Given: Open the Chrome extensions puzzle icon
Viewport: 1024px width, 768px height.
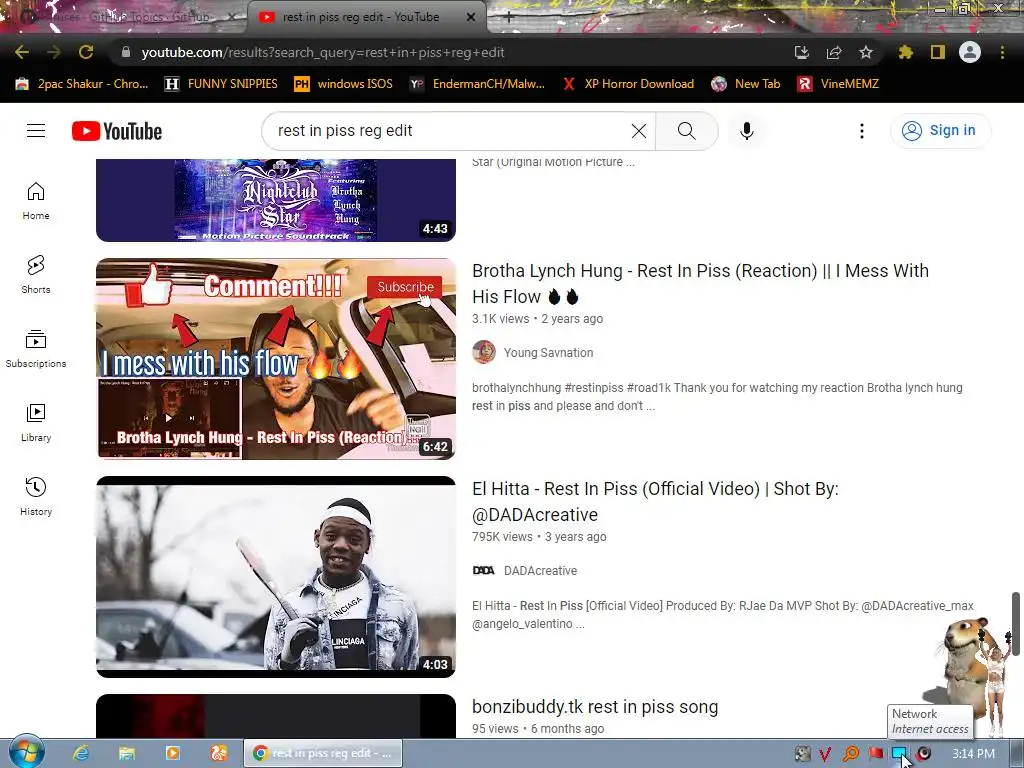Looking at the screenshot, I should pos(905,52).
